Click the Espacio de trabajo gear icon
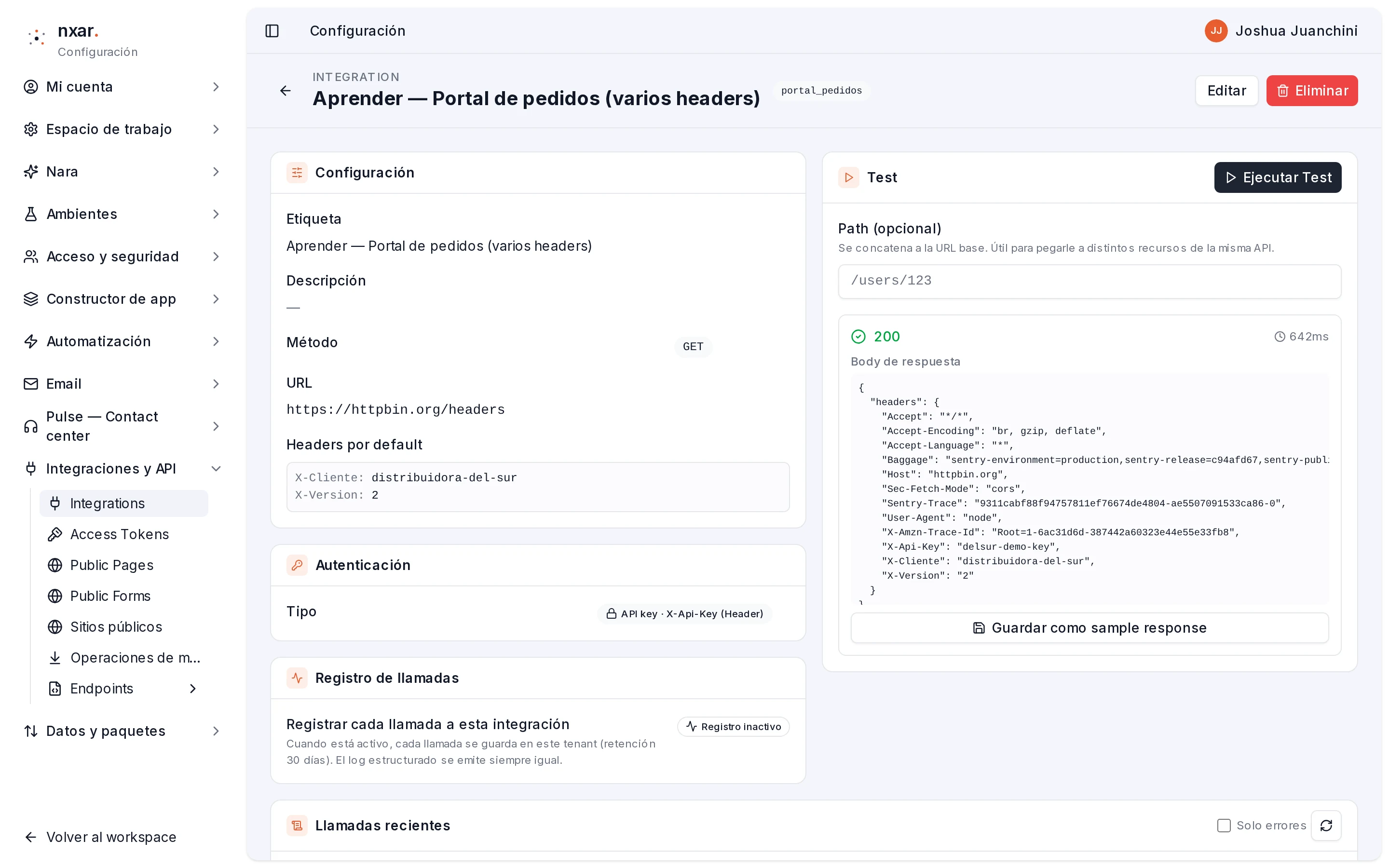Image resolution: width=1389 pixels, height=868 pixels. [x=31, y=129]
